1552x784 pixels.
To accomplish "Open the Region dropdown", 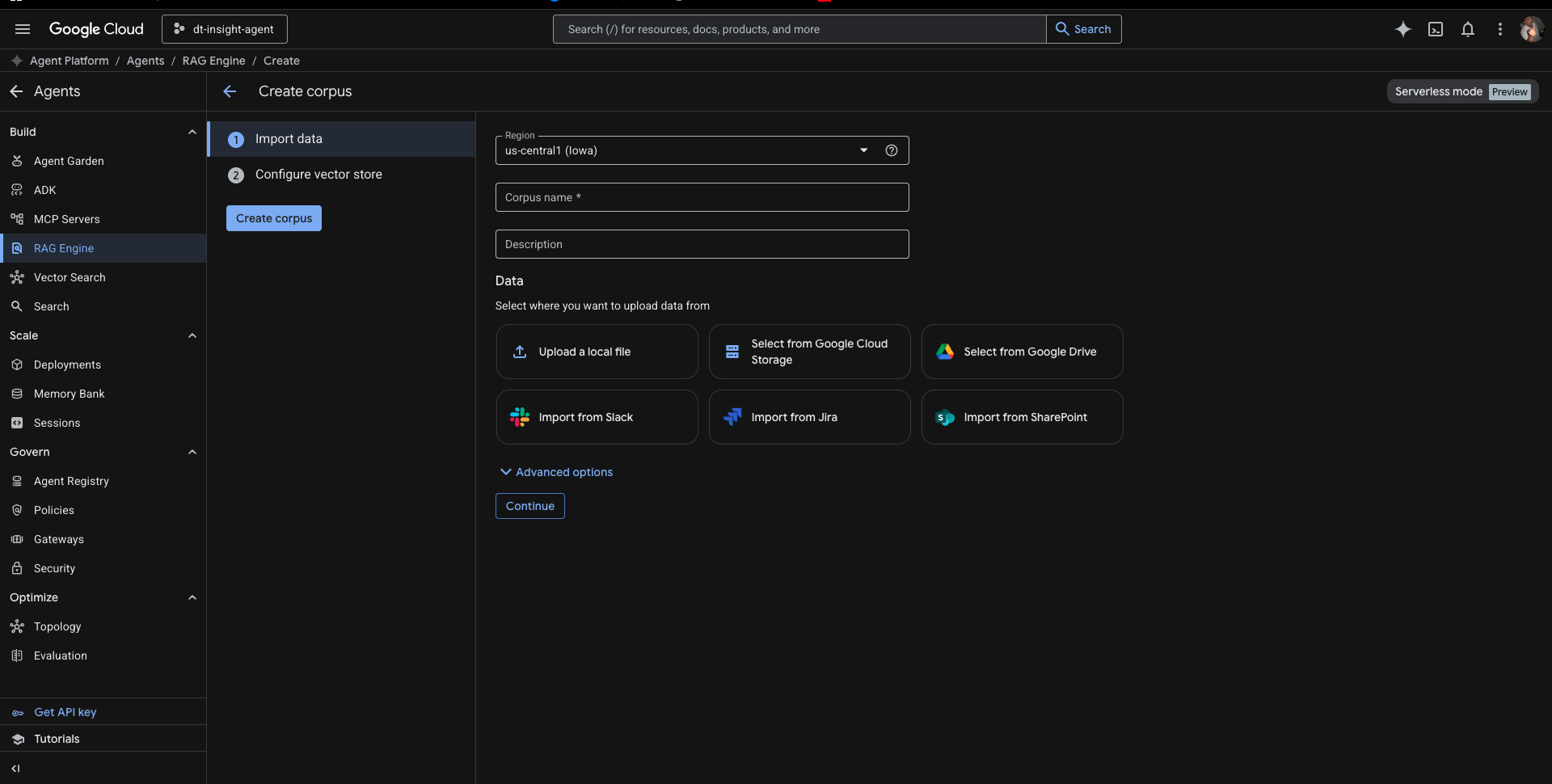I will 702,150.
